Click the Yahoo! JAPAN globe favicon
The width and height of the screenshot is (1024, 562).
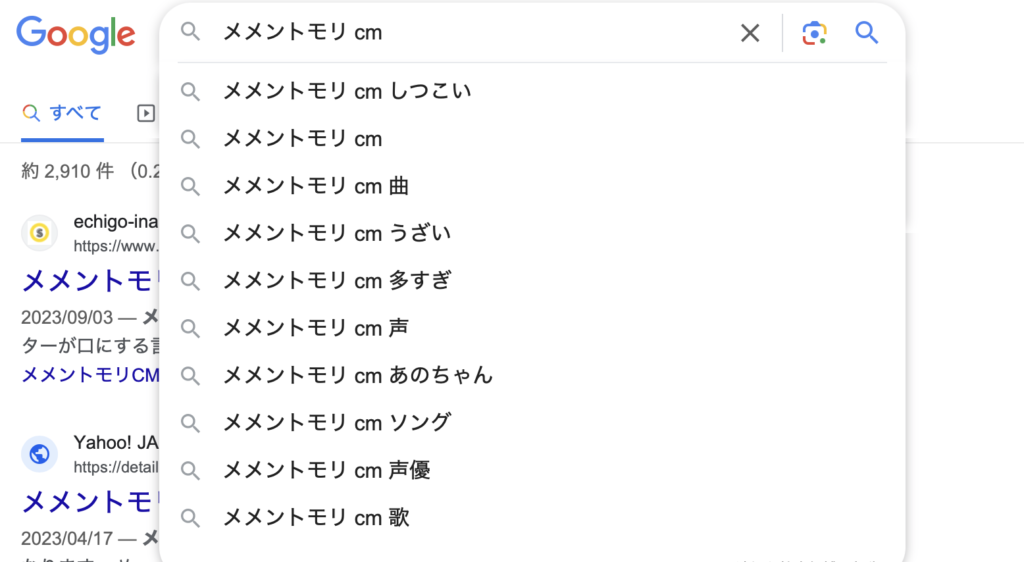pyautogui.click(x=39, y=454)
